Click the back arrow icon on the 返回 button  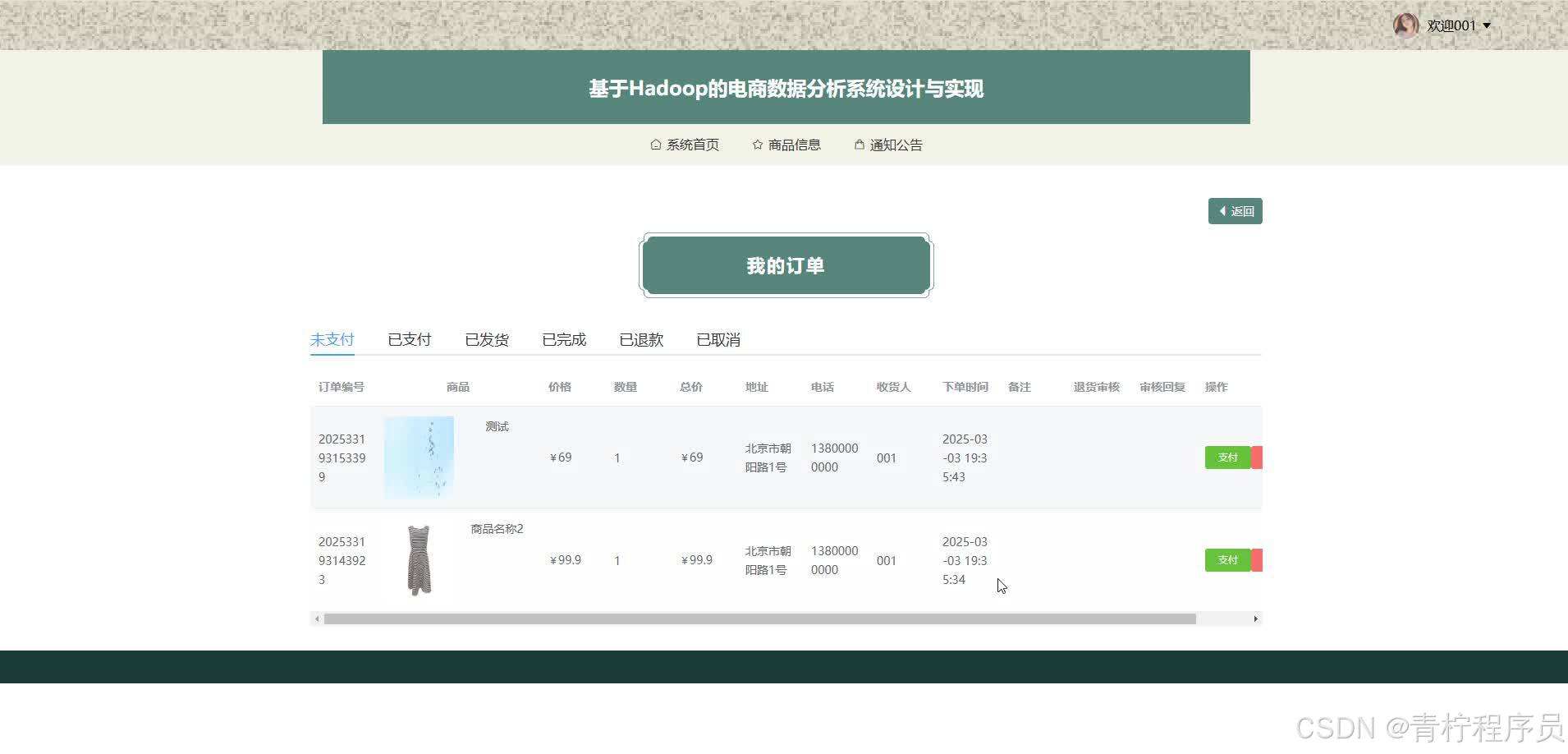[1223, 211]
